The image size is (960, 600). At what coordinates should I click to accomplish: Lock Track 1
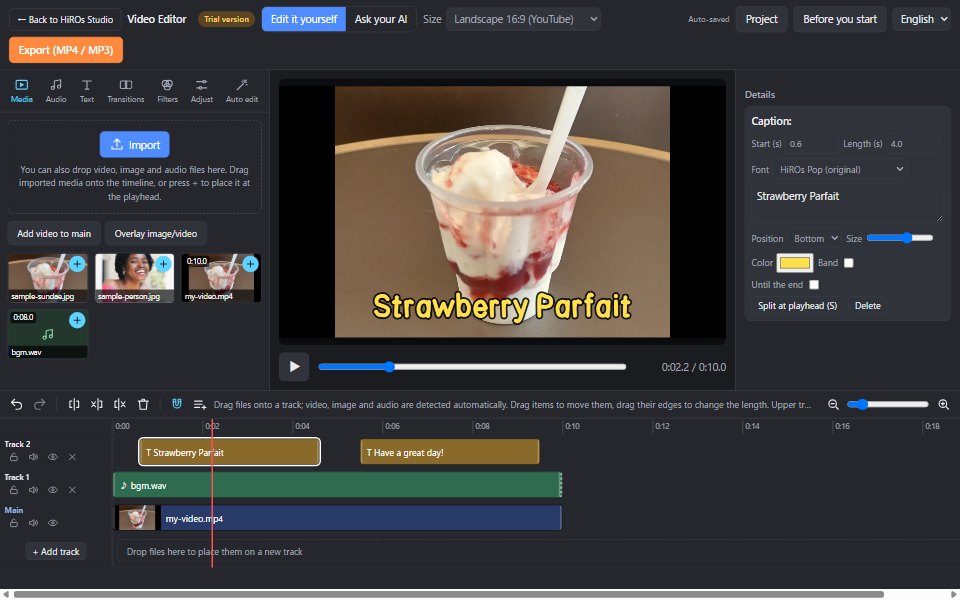[13, 490]
